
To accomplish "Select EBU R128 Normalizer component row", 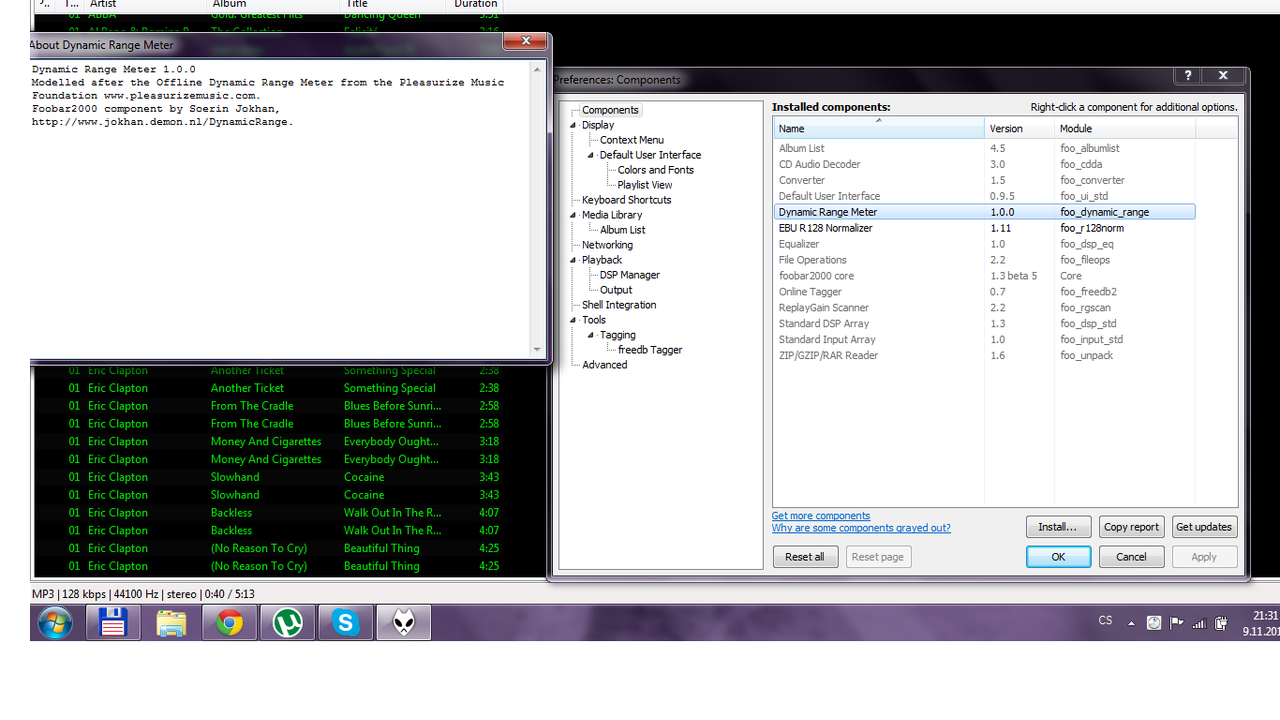I will point(984,228).
